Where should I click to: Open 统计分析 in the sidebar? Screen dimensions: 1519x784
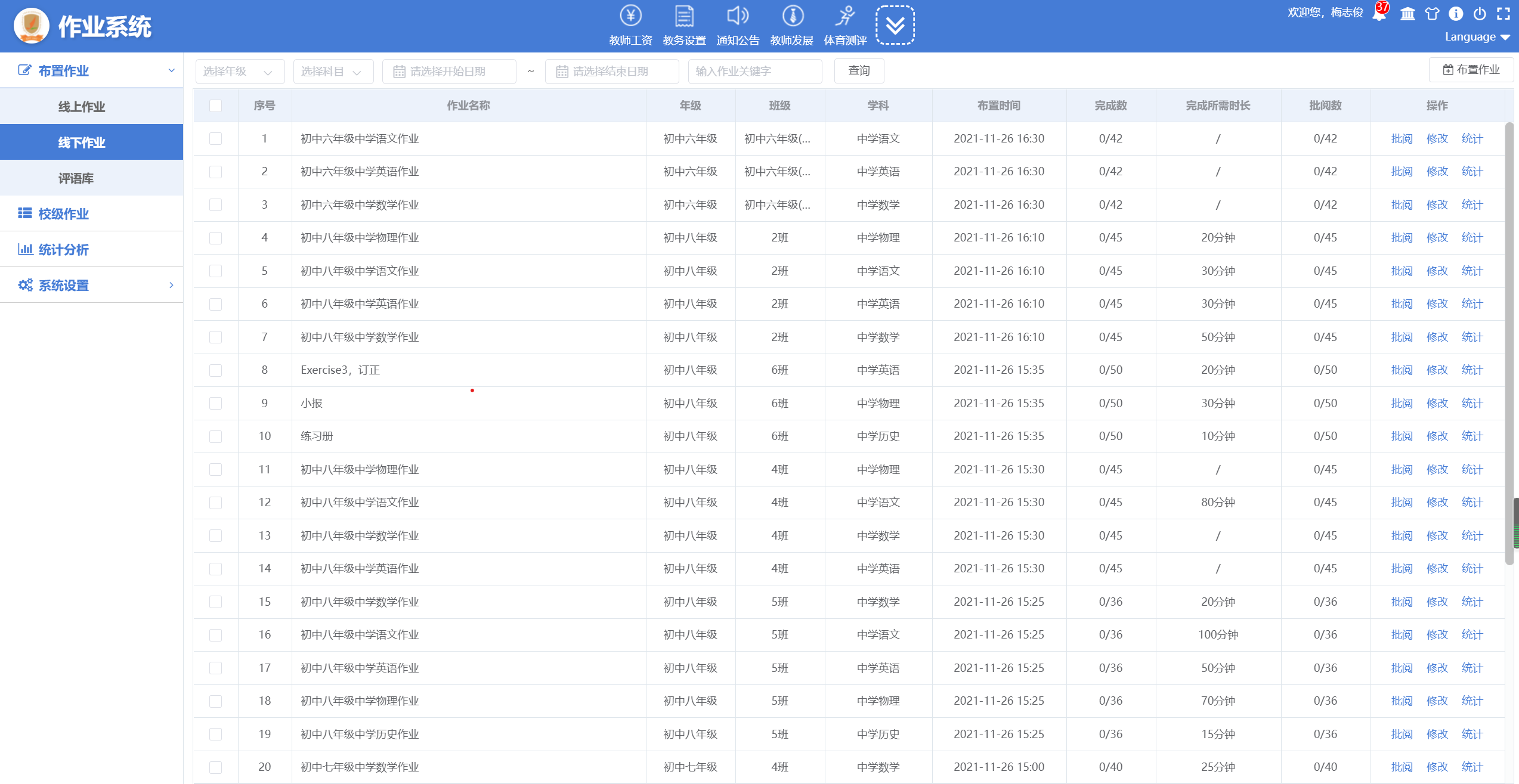coord(63,249)
